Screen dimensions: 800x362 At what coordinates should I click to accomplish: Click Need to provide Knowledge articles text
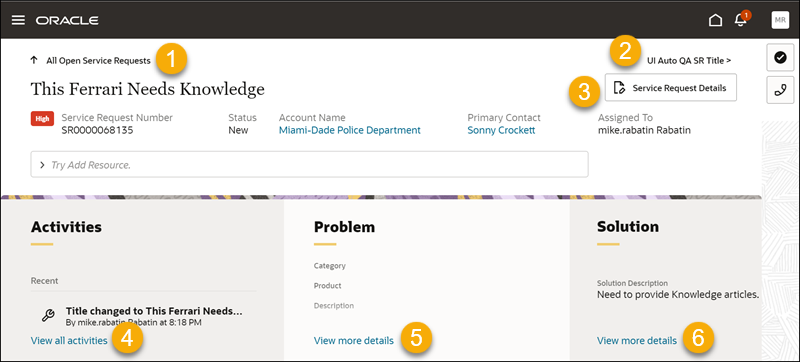tap(678, 294)
